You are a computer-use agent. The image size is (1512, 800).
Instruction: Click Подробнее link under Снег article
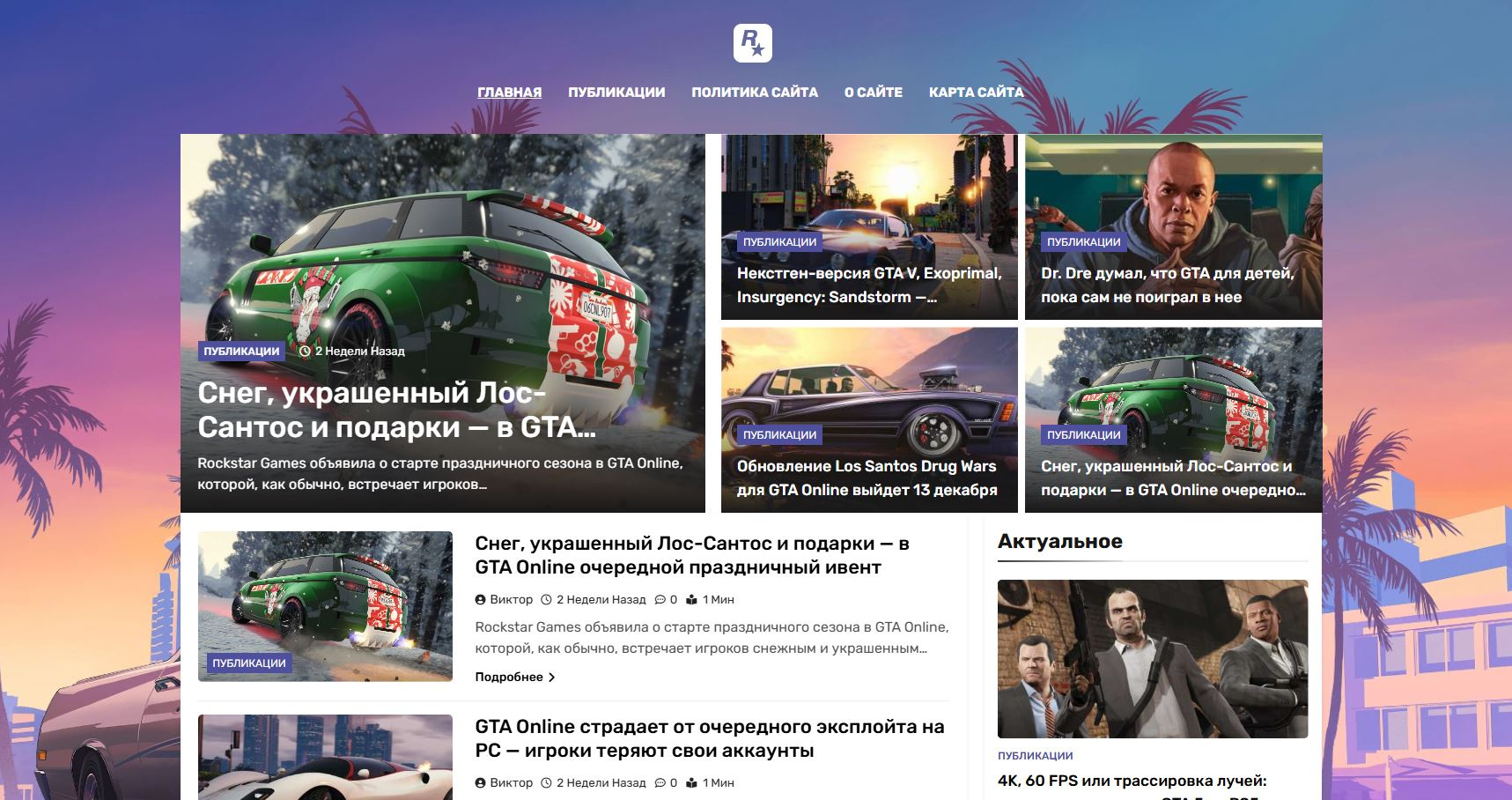click(509, 677)
